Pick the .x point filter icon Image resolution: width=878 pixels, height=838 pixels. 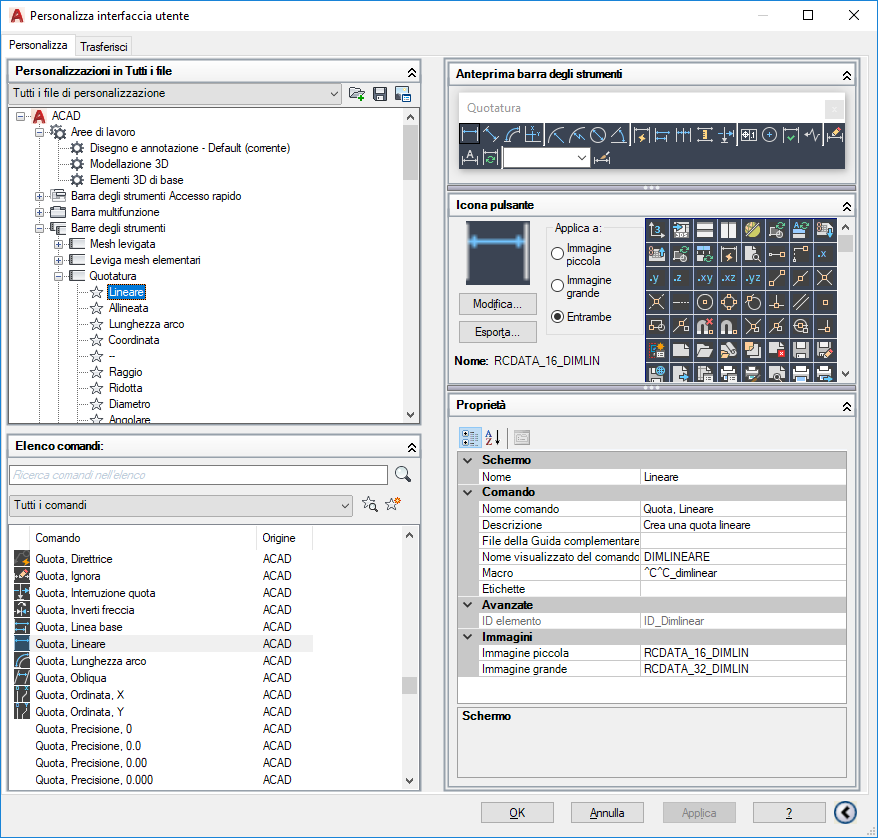pyautogui.click(x=825, y=254)
